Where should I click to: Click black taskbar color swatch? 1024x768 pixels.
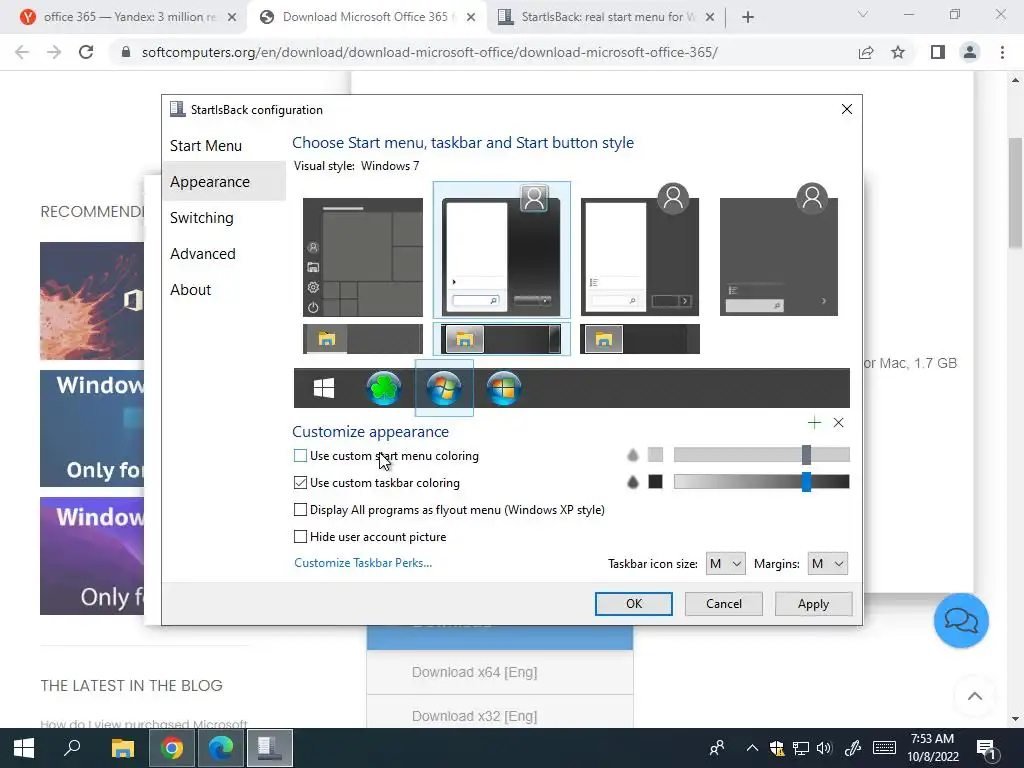point(655,482)
